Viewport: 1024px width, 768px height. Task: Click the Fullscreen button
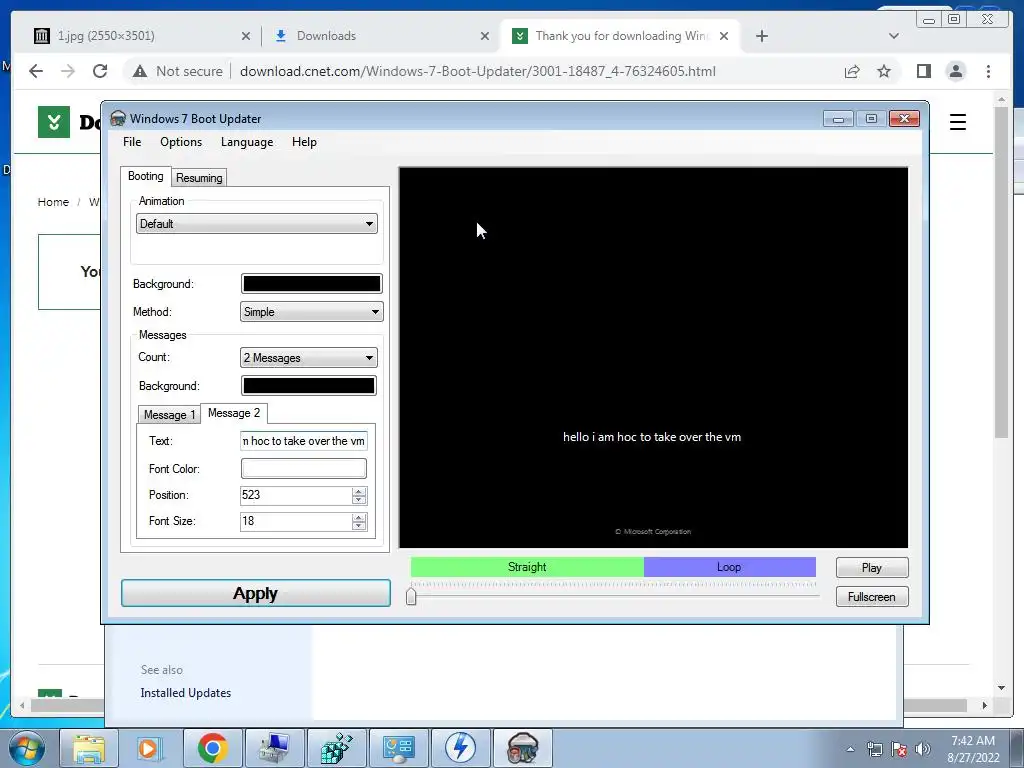point(872,596)
